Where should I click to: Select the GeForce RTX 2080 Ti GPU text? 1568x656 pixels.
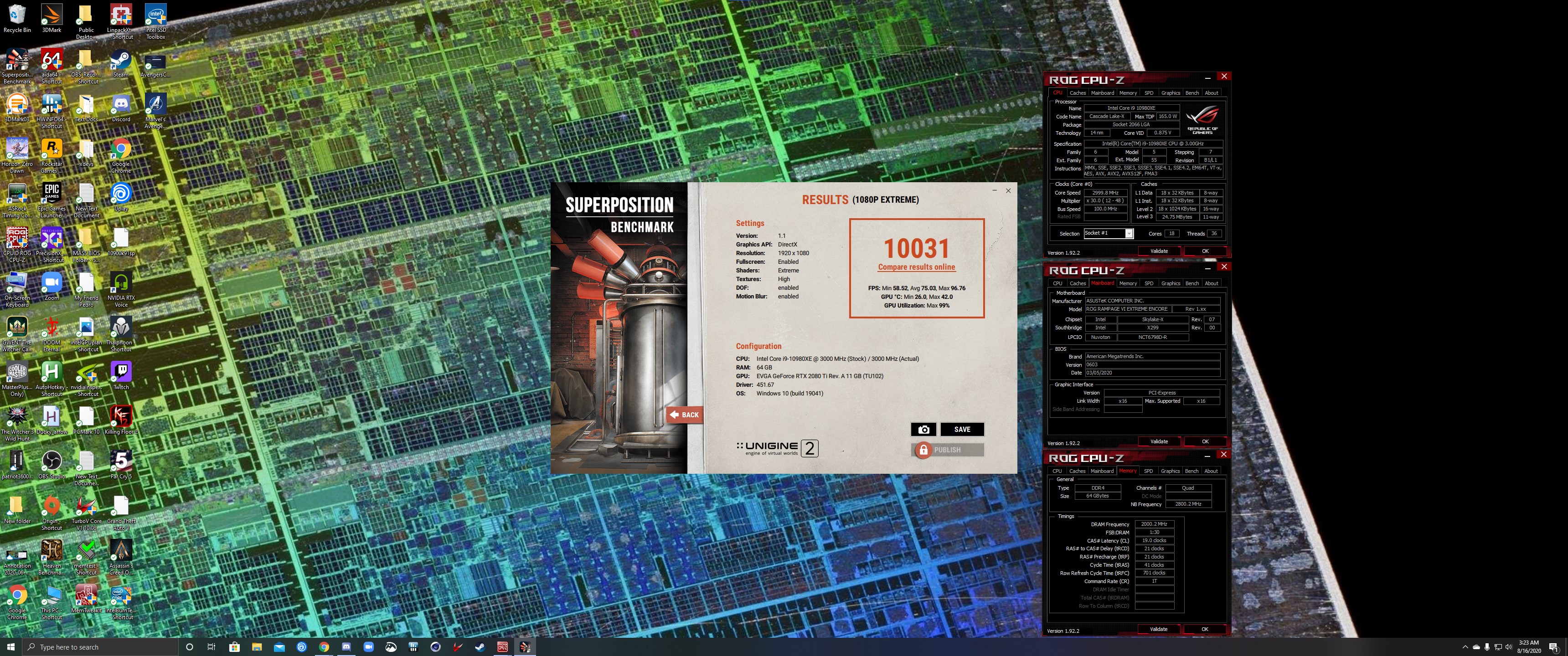coord(820,376)
